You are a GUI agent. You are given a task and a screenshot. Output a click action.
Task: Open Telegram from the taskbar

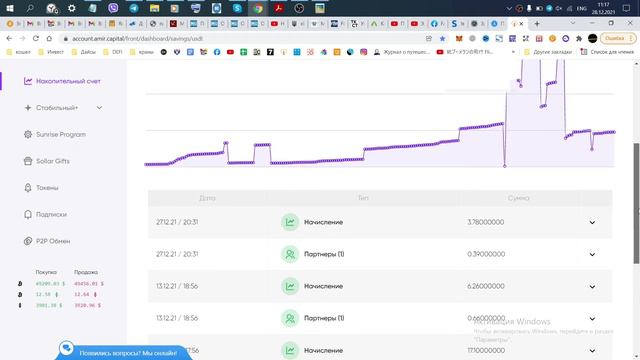click(133, 8)
